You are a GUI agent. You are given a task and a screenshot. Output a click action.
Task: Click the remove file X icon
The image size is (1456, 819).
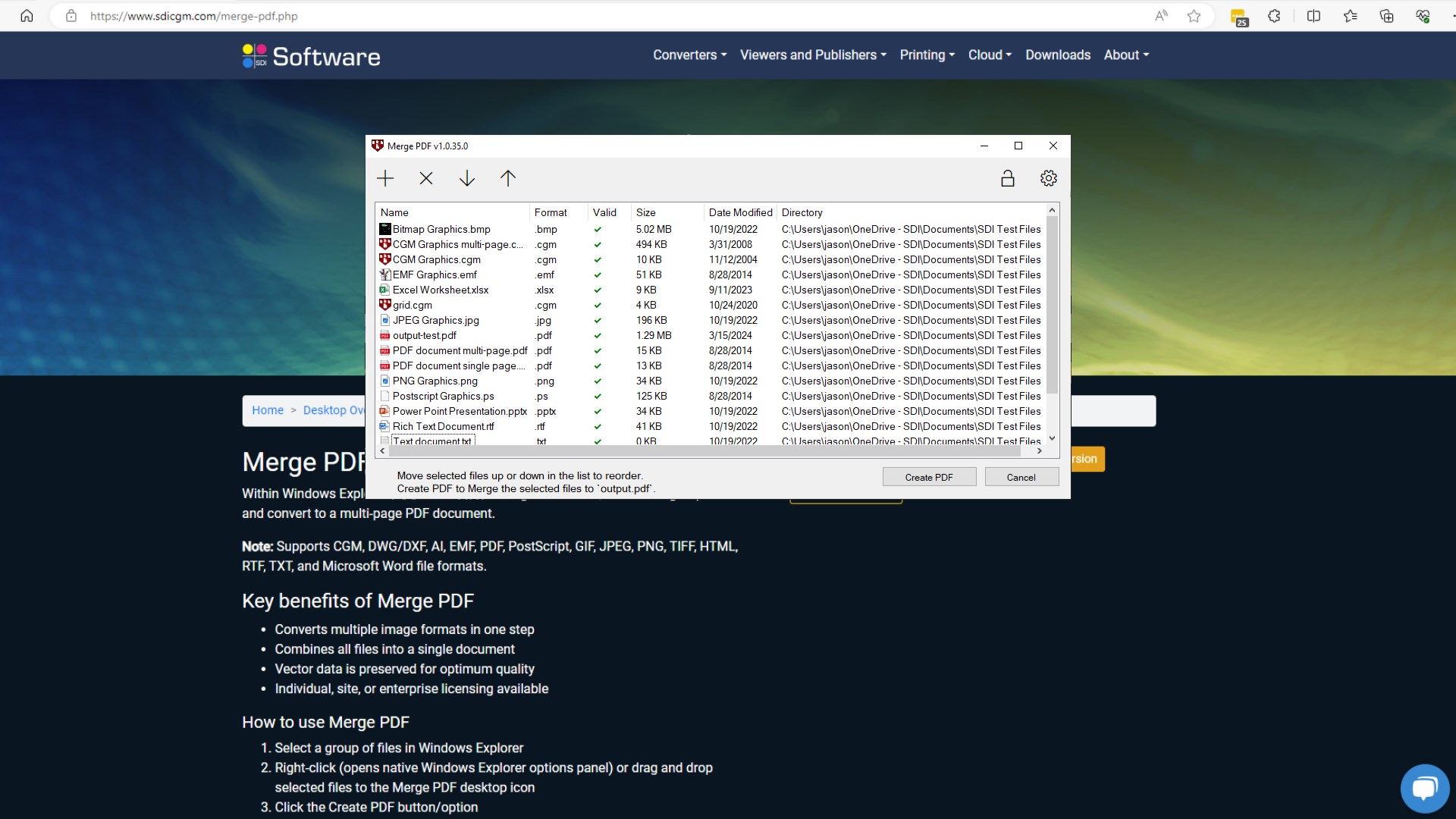coord(426,178)
